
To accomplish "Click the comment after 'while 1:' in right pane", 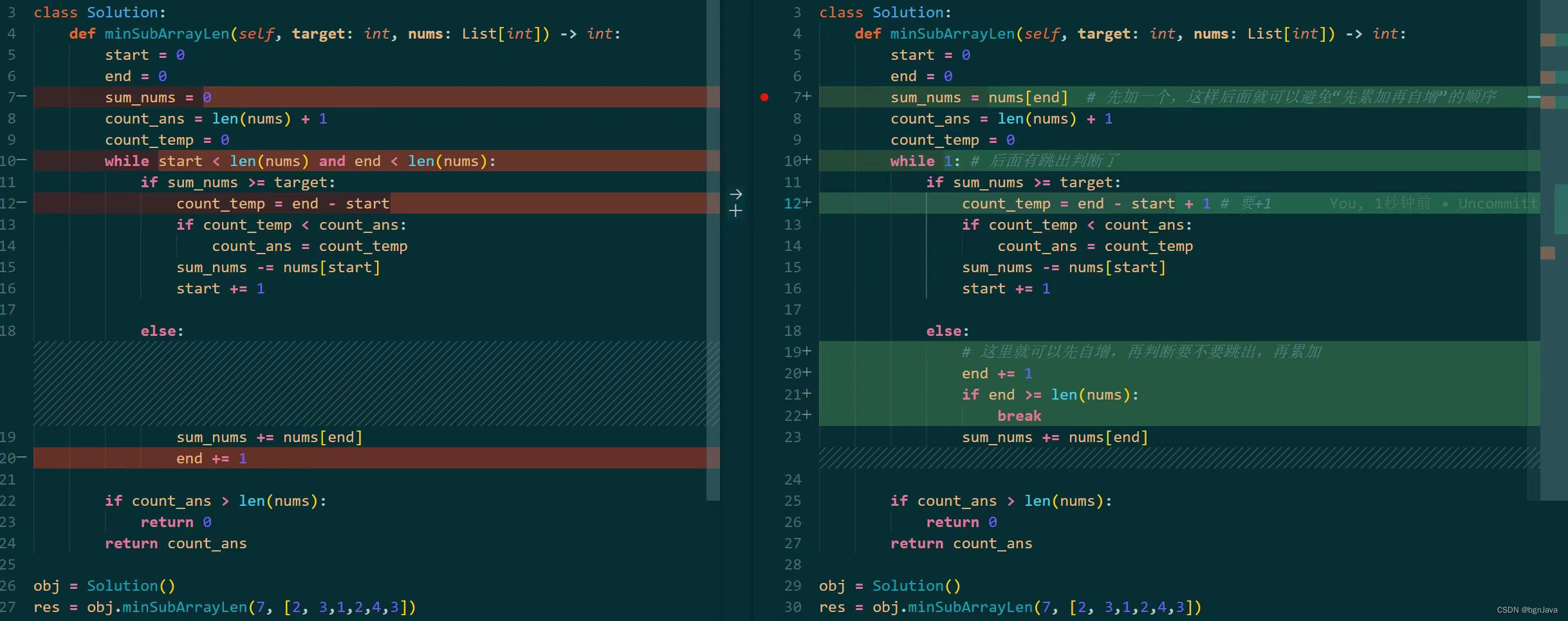I will (1045, 161).
